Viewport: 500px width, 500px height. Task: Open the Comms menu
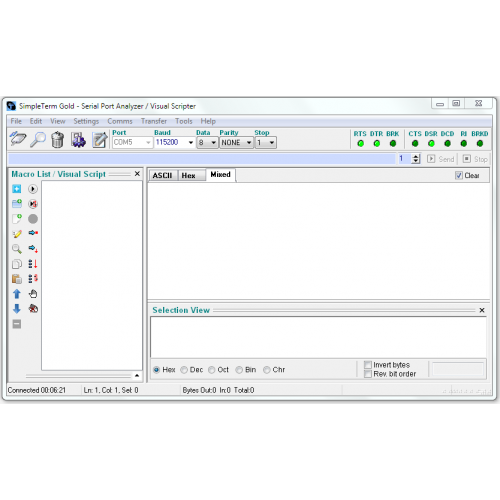(x=120, y=121)
